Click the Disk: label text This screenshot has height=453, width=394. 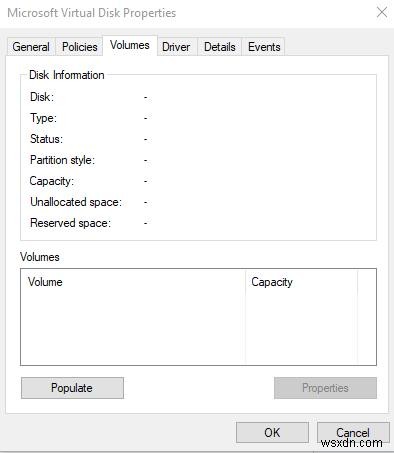click(x=42, y=97)
